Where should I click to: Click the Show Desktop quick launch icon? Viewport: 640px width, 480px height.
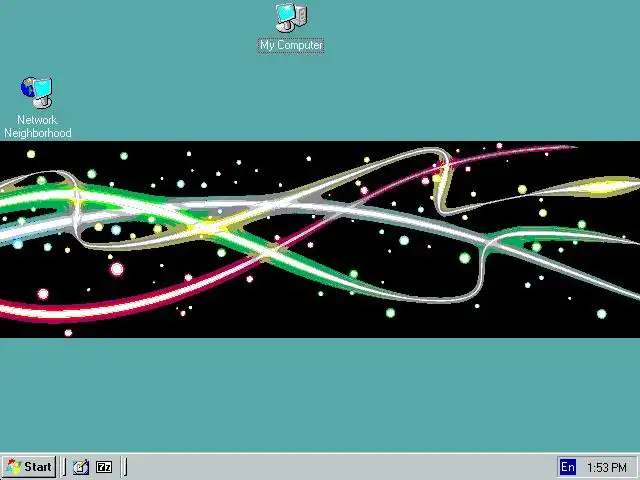81,467
